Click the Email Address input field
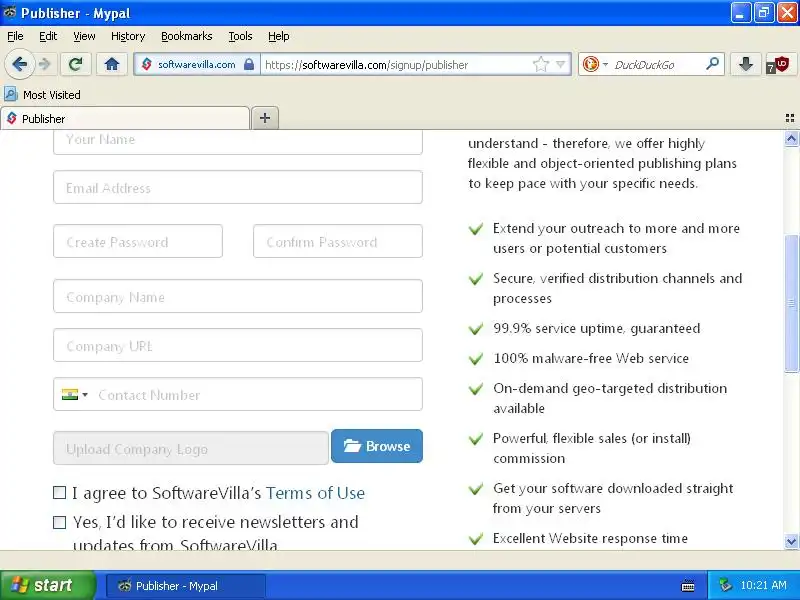The height and width of the screenshot is (600, 800). (x=238, y=187)
